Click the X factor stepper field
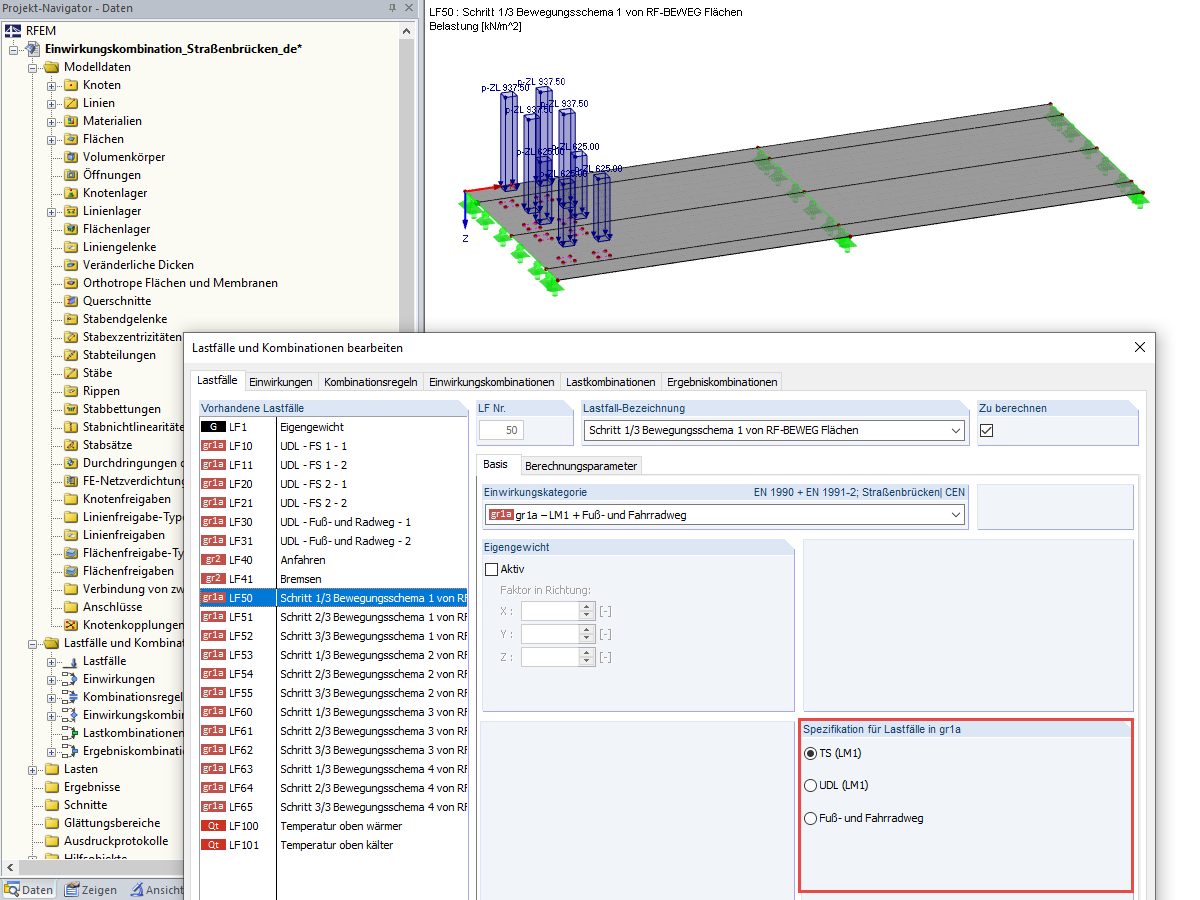This screenshot has height=900, width=1200. coord(558,611)
